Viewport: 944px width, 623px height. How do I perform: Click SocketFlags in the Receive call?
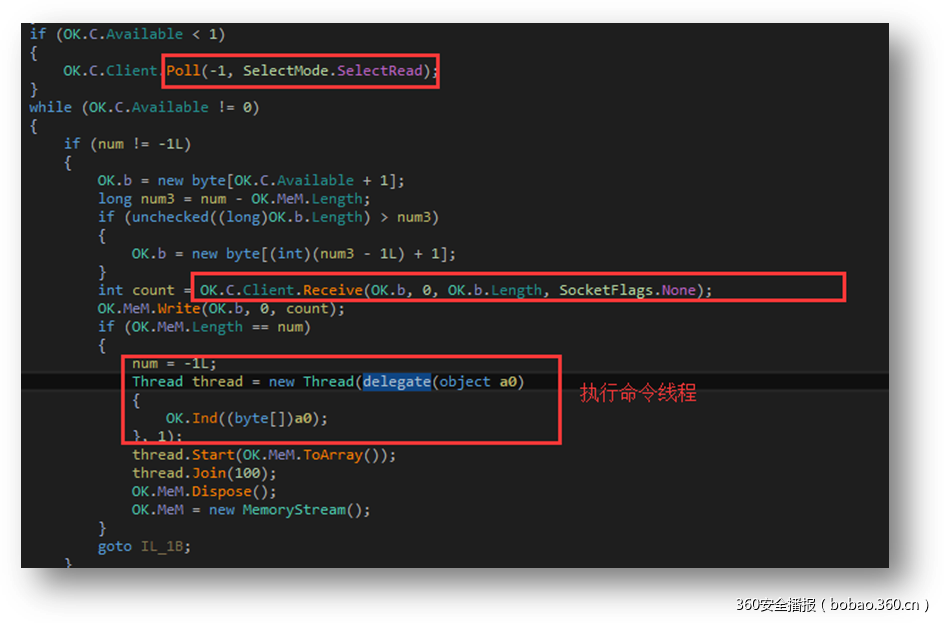pos(604,290)
